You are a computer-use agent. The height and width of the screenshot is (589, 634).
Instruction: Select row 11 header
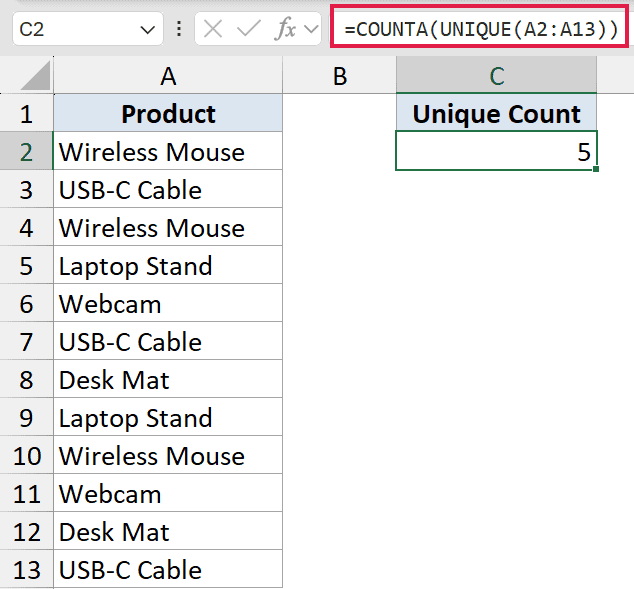26,493
